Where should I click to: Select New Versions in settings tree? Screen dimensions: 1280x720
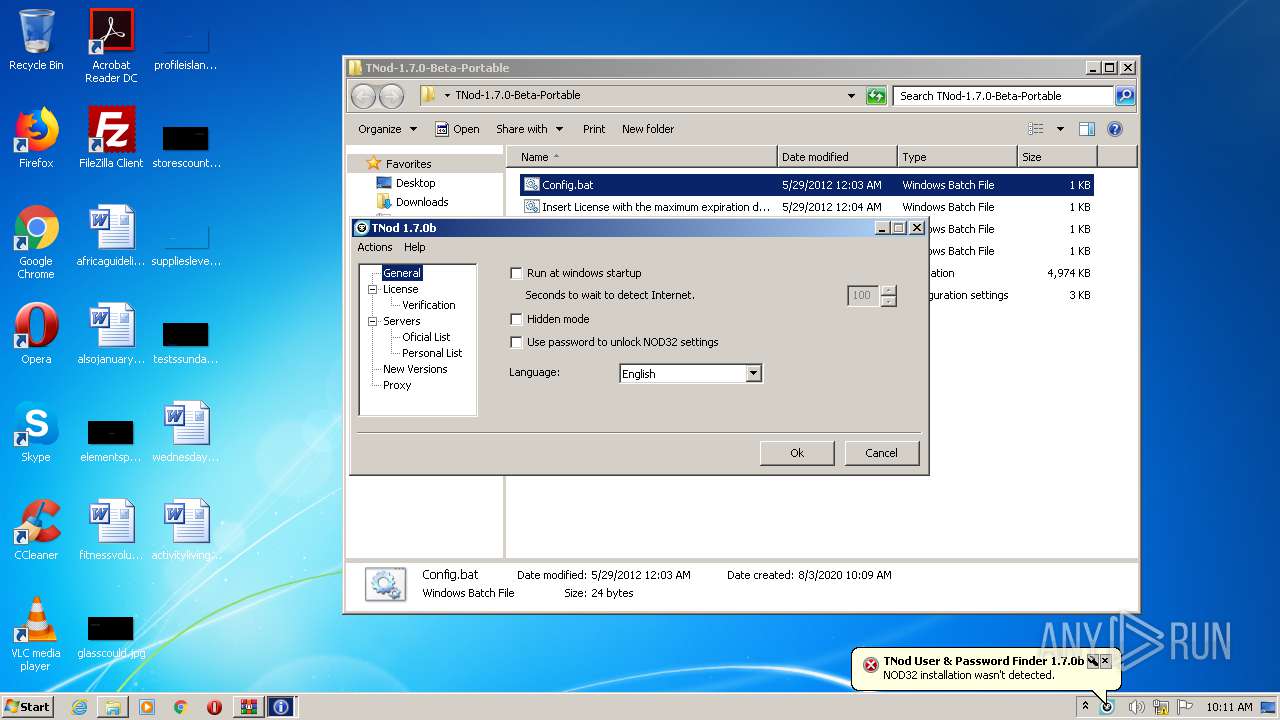point(415,369)
